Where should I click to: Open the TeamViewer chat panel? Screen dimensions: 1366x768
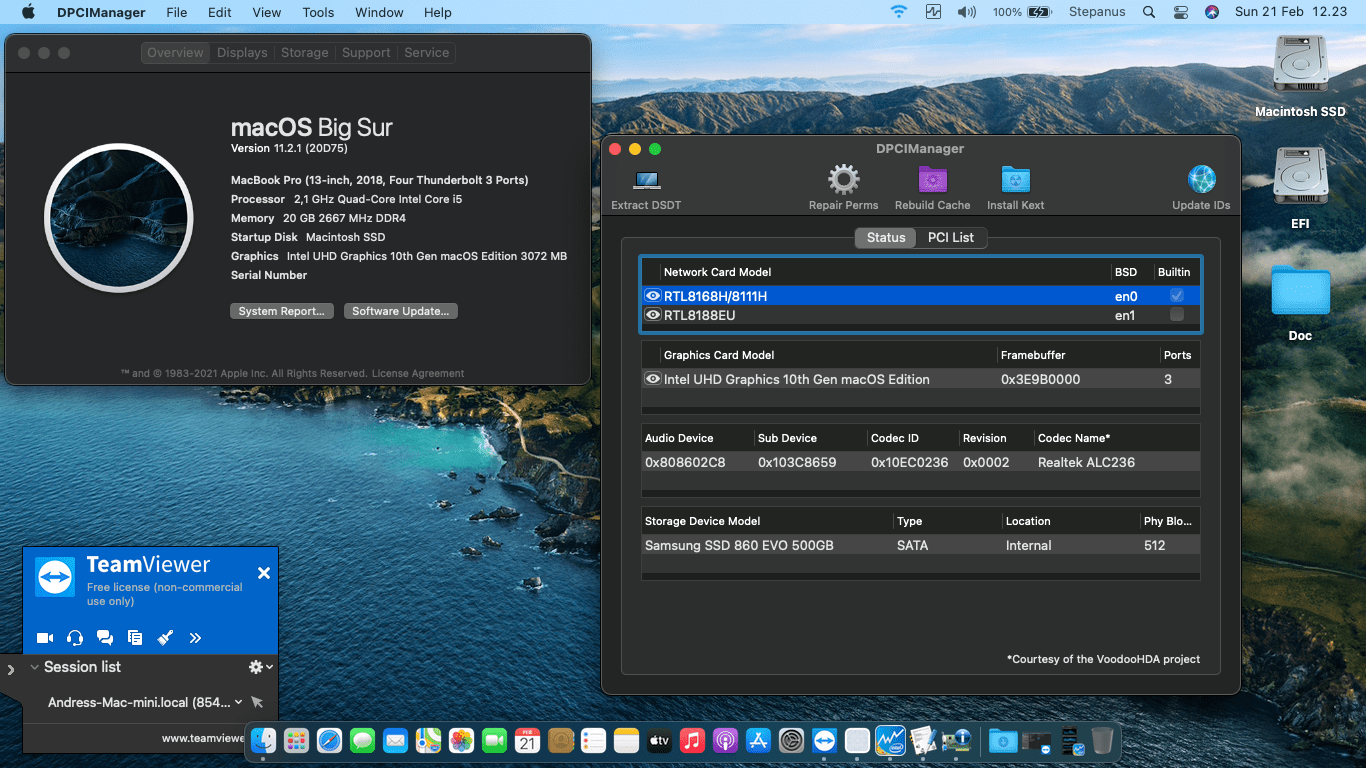click(x=104, y=637)
